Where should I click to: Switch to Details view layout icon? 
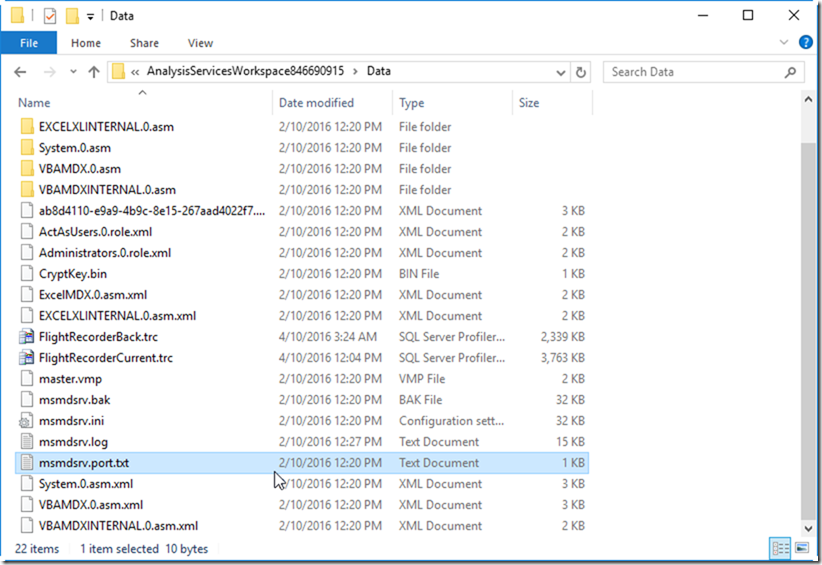pos(780,549)
